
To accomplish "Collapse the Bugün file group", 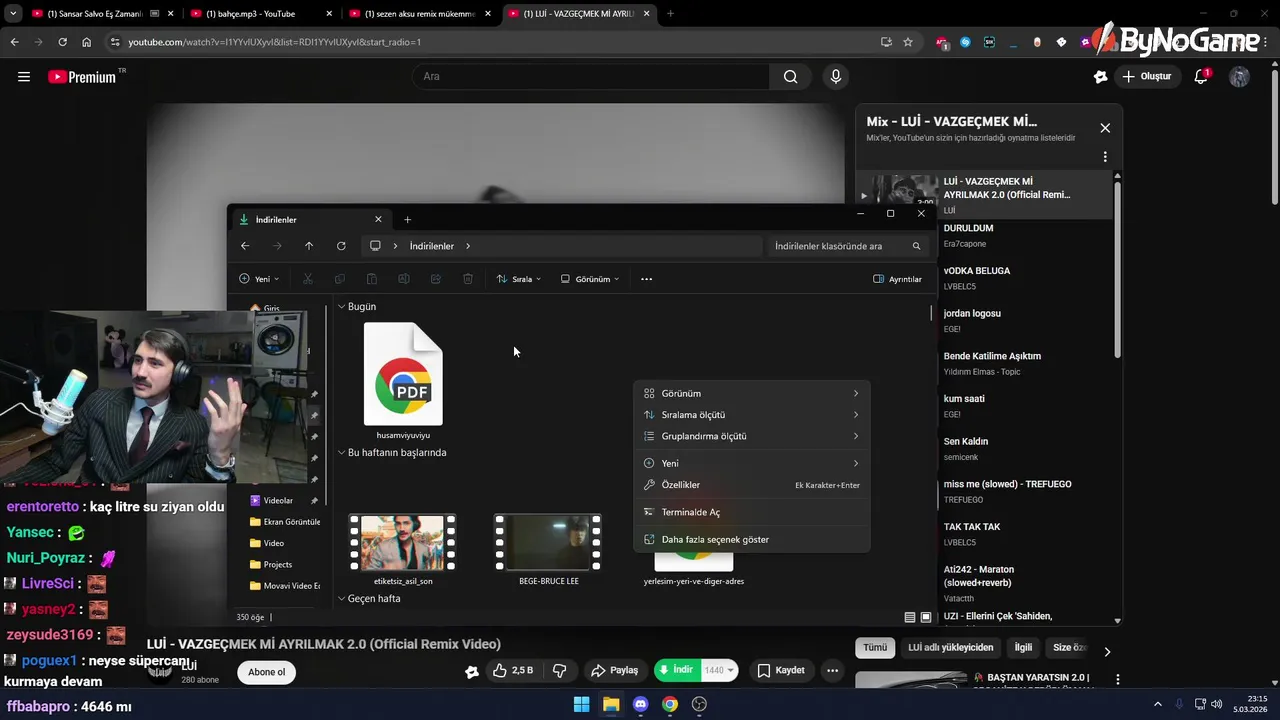I will tap(341, 307).
